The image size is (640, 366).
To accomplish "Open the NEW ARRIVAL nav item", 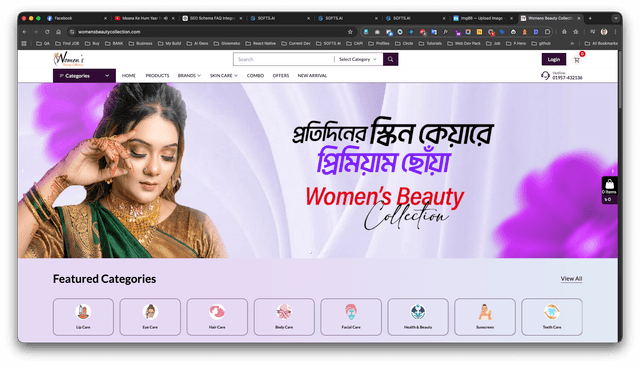I will coord(312,76).
